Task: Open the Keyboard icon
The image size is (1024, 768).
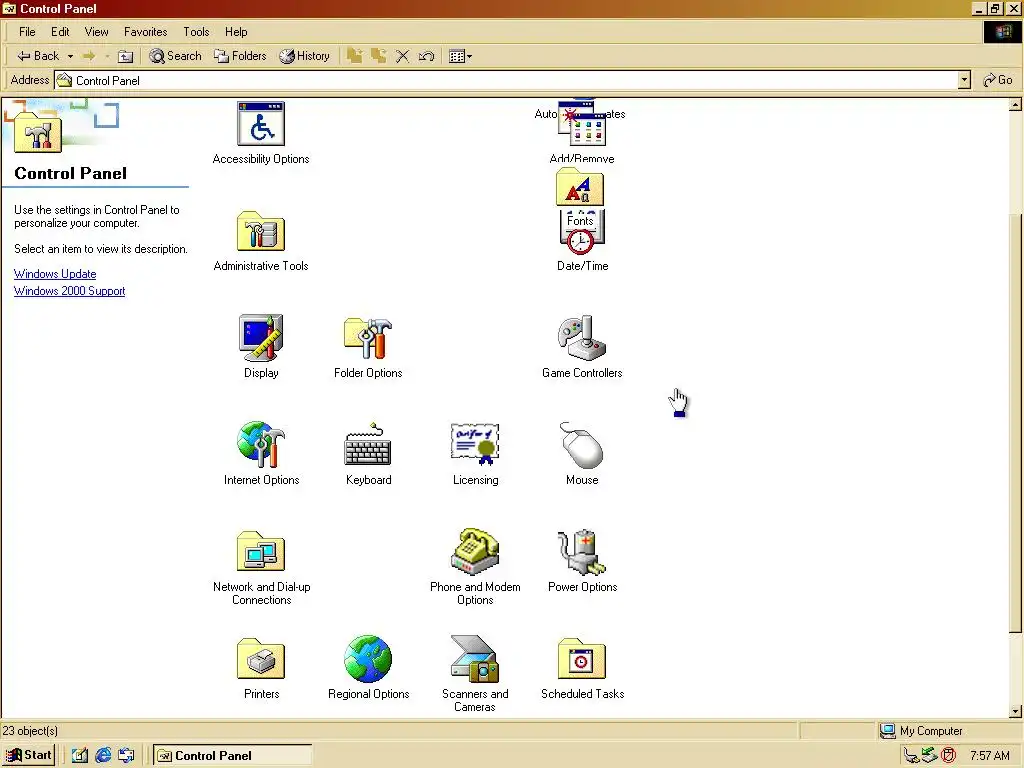Action: coord(368,445)
